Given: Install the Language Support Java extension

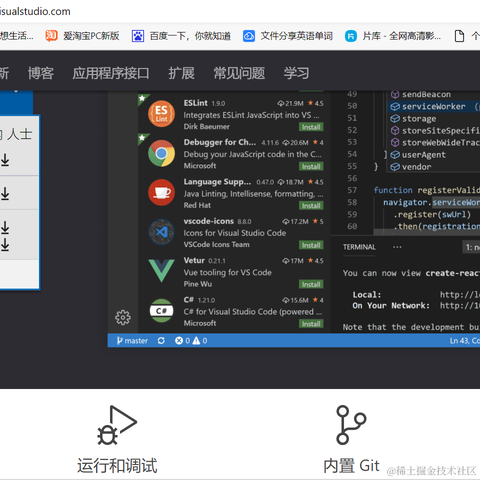Looking at the screenshot, I should pyautogui.click(x=311, y=206).
